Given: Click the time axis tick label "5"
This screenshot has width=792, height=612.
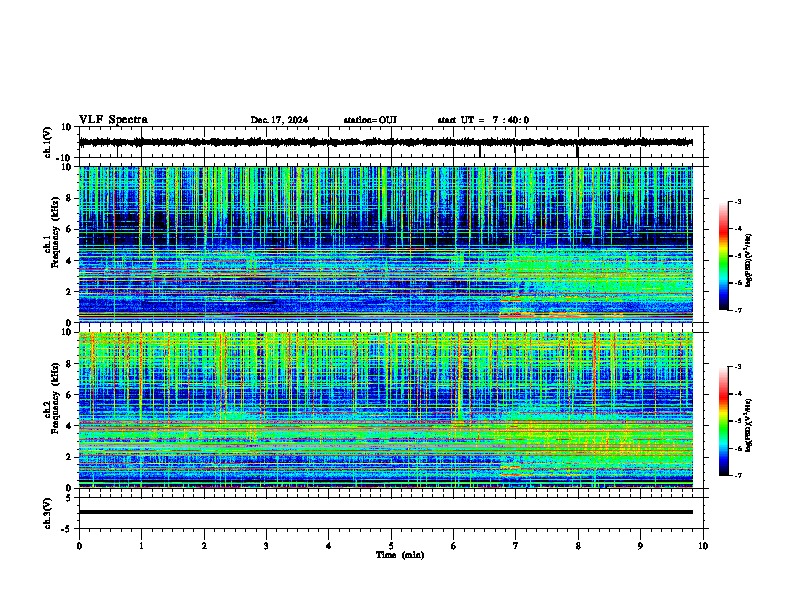Looking at the screenshot, I should point(391,546).
